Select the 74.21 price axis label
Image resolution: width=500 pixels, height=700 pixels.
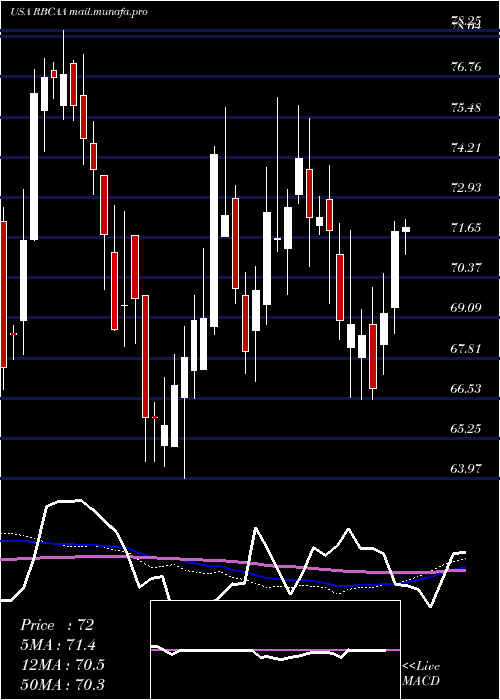[466, 148]
